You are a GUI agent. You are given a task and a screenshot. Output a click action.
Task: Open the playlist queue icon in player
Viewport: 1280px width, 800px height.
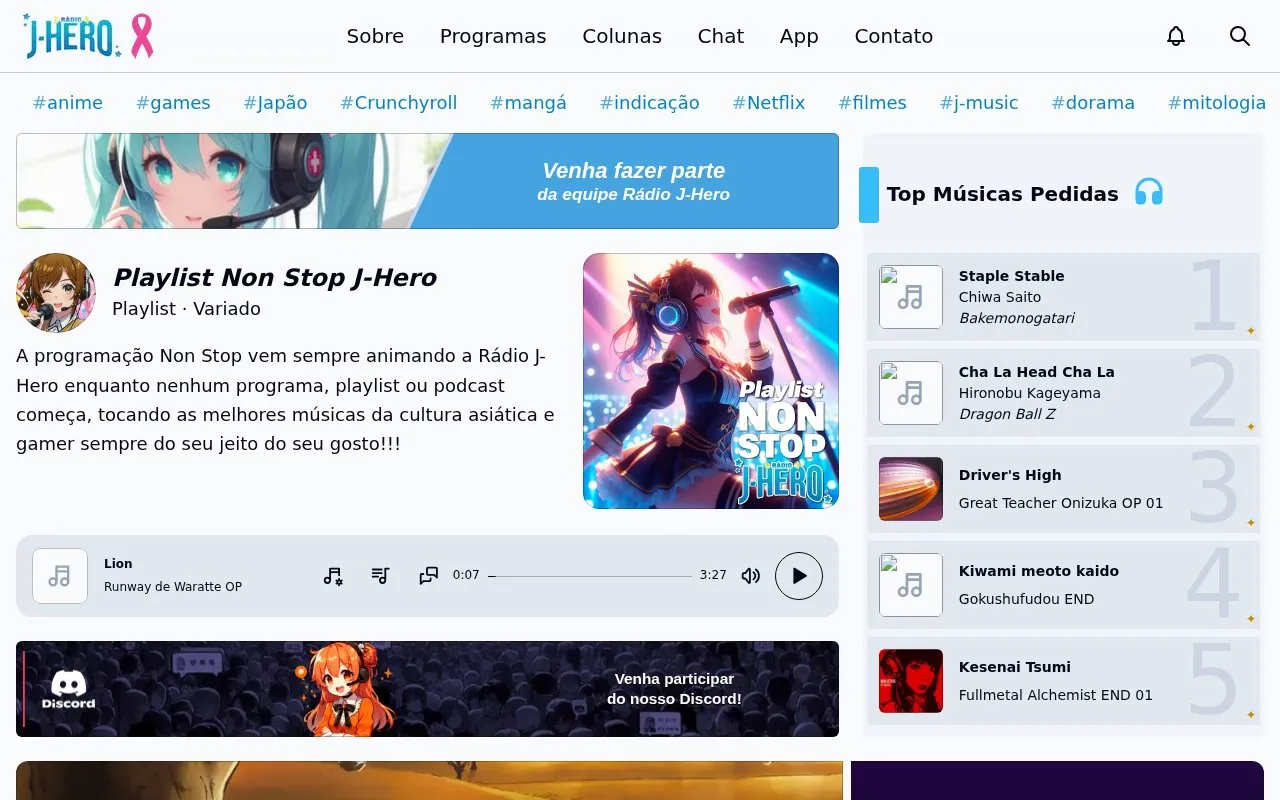tap(380, 575)
